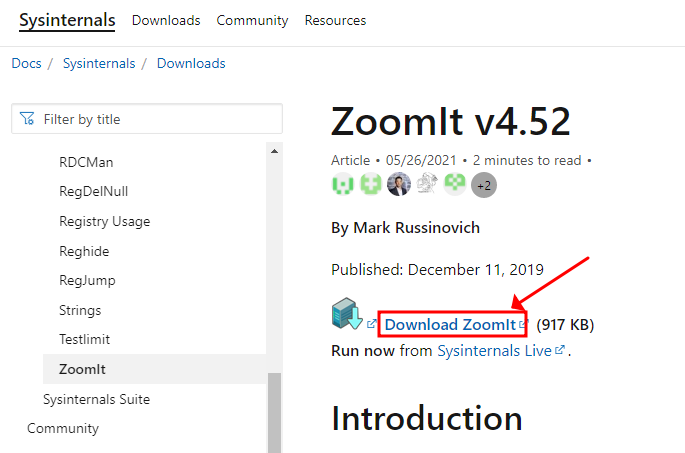Open the Sysinternals home heading link
Screen dimensions: 685x453
click(x=67, y=21)
